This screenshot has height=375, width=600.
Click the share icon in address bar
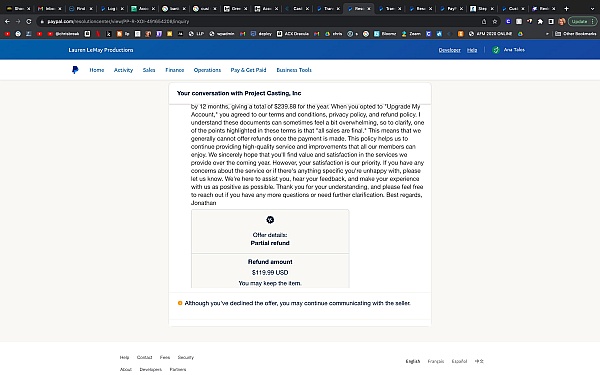pos(484,21)
